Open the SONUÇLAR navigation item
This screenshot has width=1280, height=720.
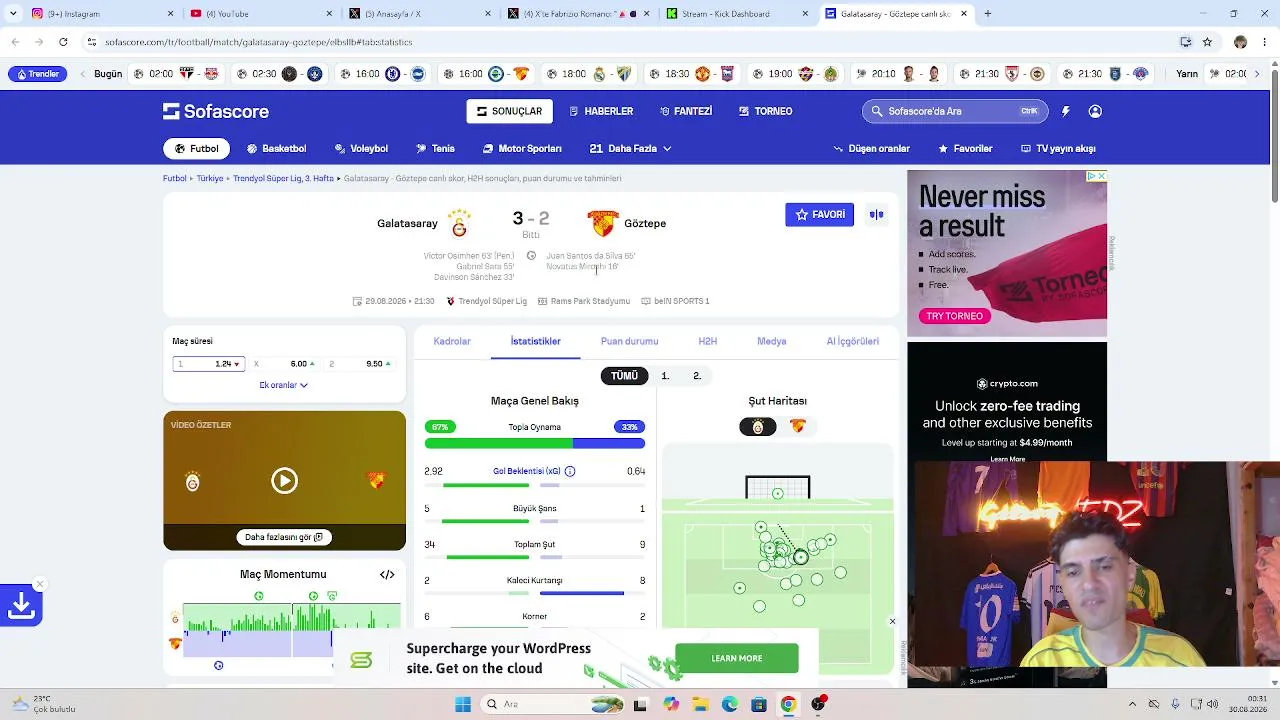pyautogui.click(x=510, y=111)
